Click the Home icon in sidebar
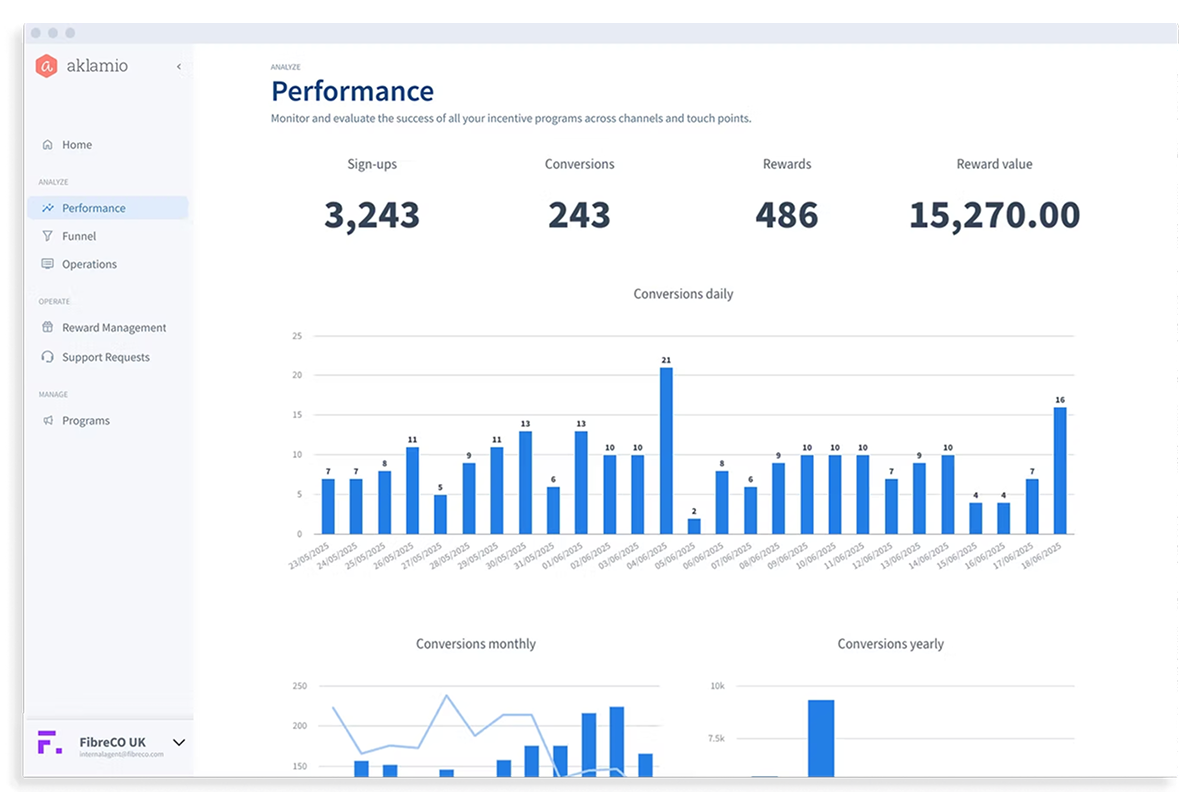Image resolution: width=1200 pixels, height=801 pixels. tap(47, 144)
